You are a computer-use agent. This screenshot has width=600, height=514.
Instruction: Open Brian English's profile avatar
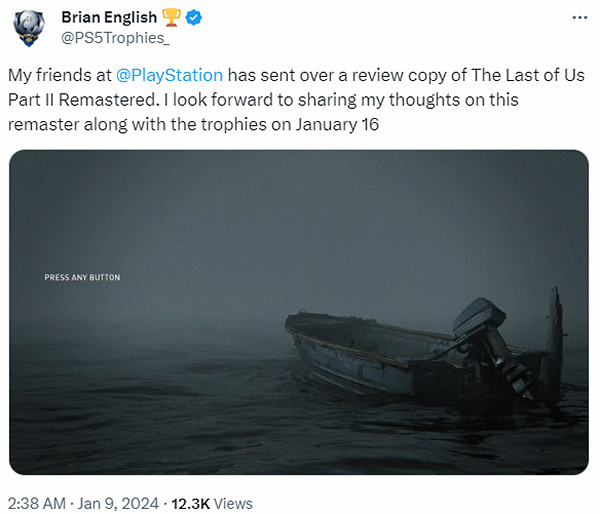point(29,28)
